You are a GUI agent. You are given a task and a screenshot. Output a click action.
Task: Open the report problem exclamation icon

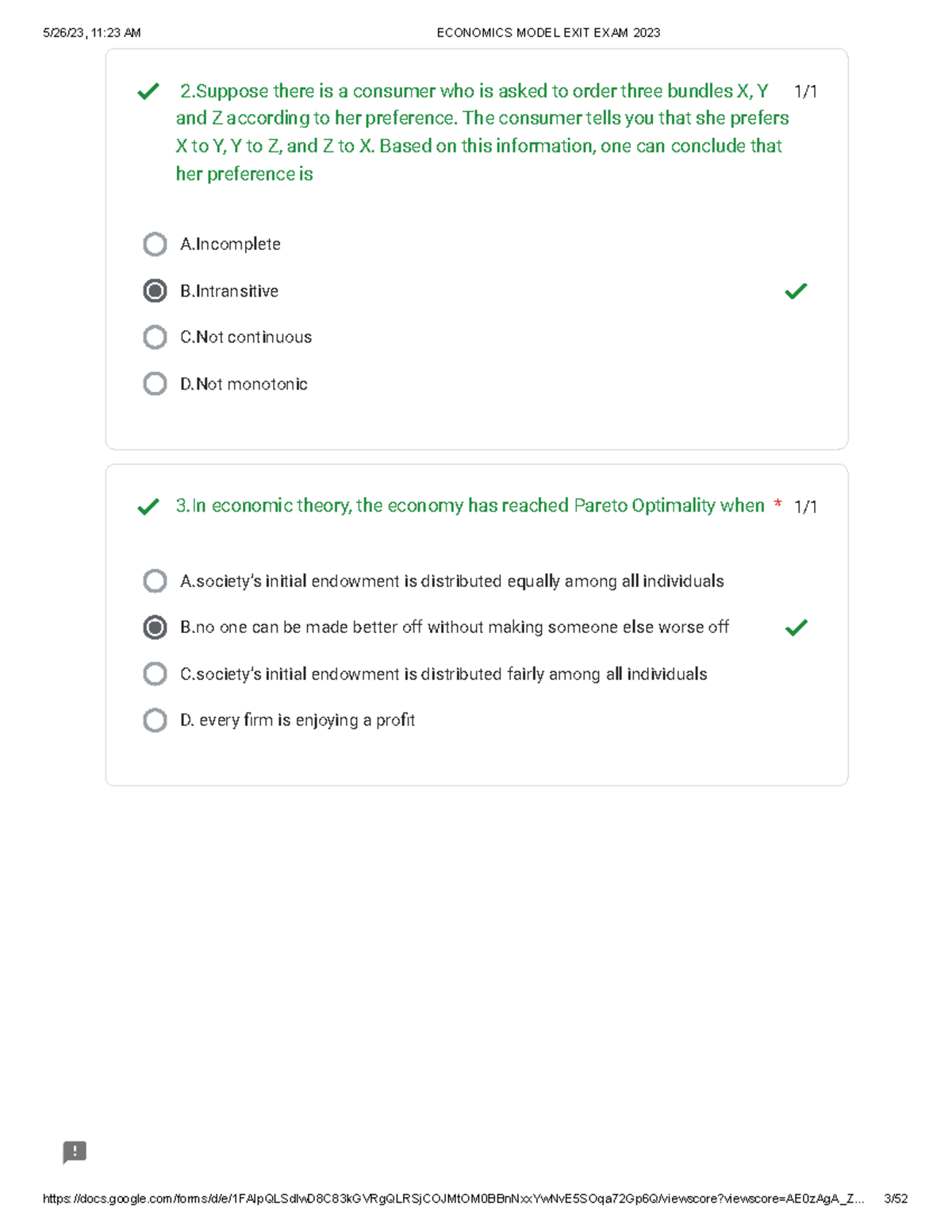[75, 1152]
